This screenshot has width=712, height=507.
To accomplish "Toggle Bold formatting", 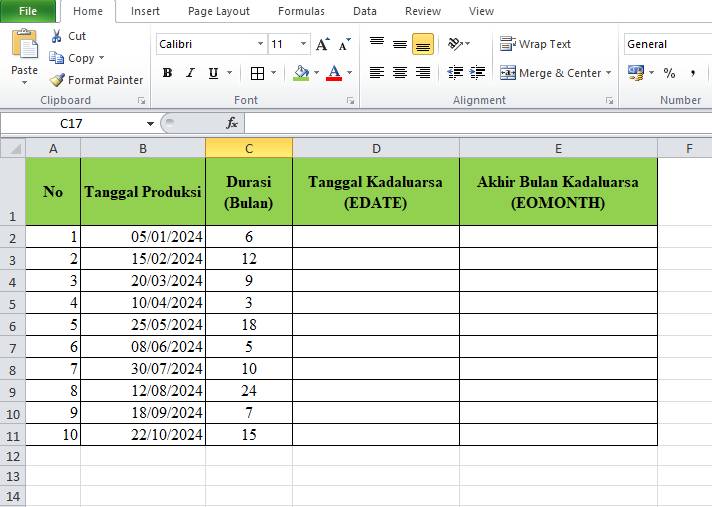I will click(167, 73).
